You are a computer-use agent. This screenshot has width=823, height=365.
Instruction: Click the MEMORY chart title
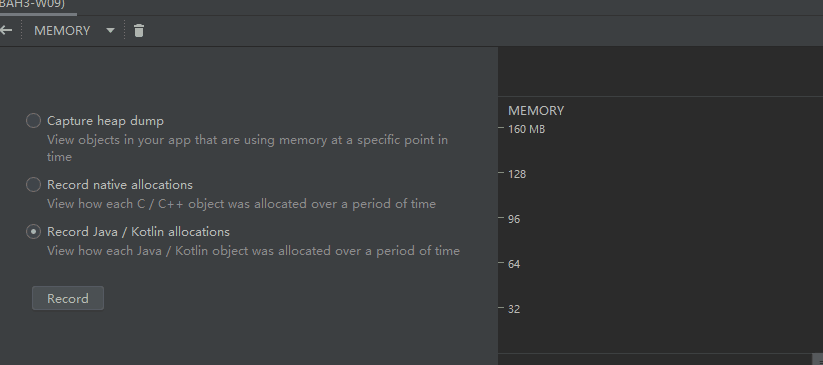click(536, 111)
